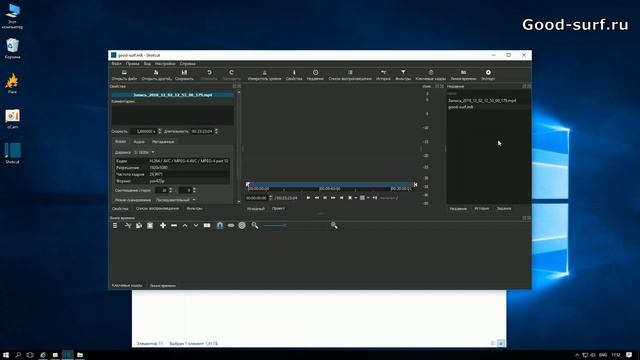Click the Скорость speed stepper arrows
Viewport: 640px width, 360px height.
click(160, 131)
